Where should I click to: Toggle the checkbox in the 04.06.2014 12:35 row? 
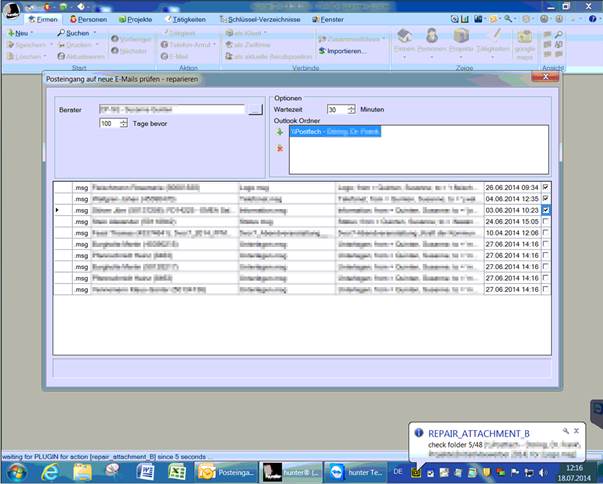pos(545,199)
